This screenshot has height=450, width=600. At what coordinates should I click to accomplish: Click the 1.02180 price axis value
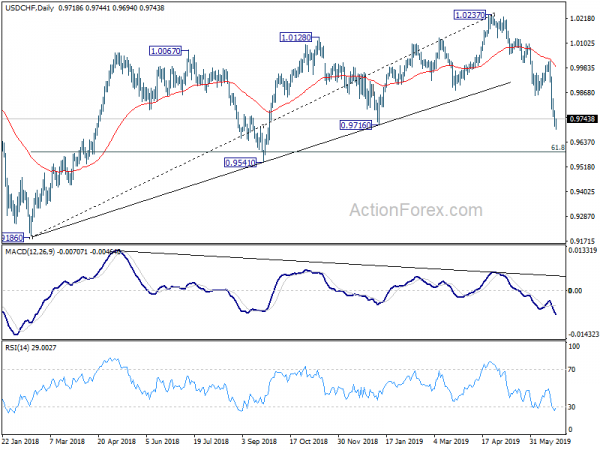582,19
